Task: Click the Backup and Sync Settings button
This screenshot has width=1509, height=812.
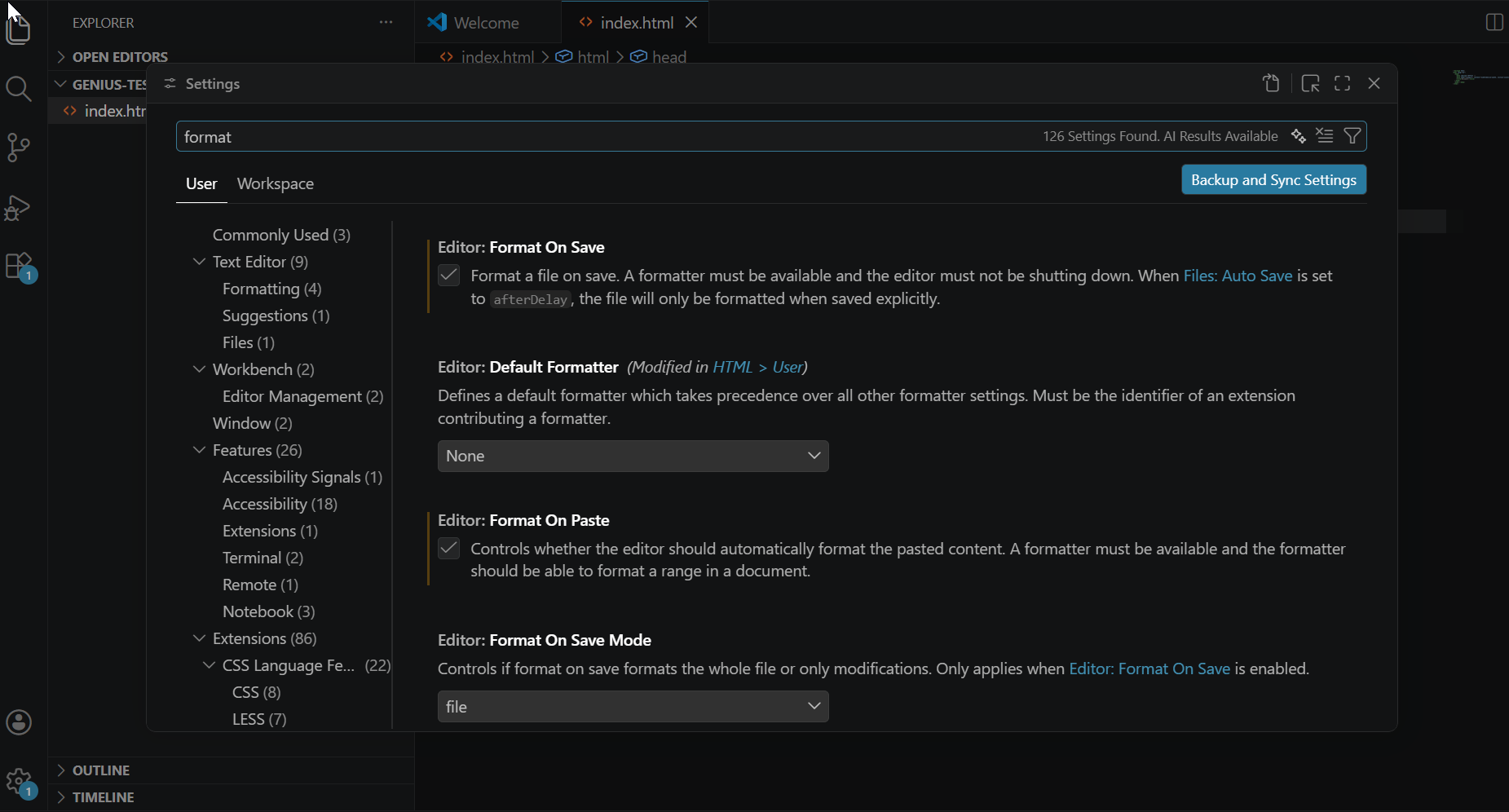Action: point(1273,180)
